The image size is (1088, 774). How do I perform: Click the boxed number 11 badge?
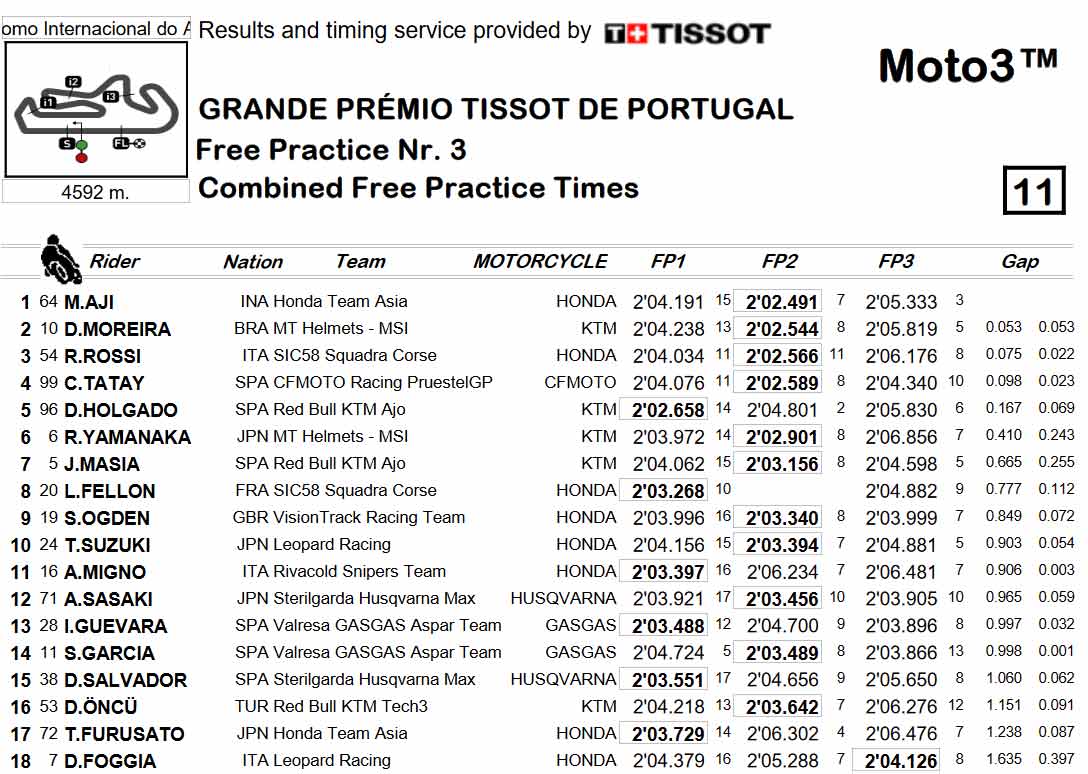(x=1034, y=190)
